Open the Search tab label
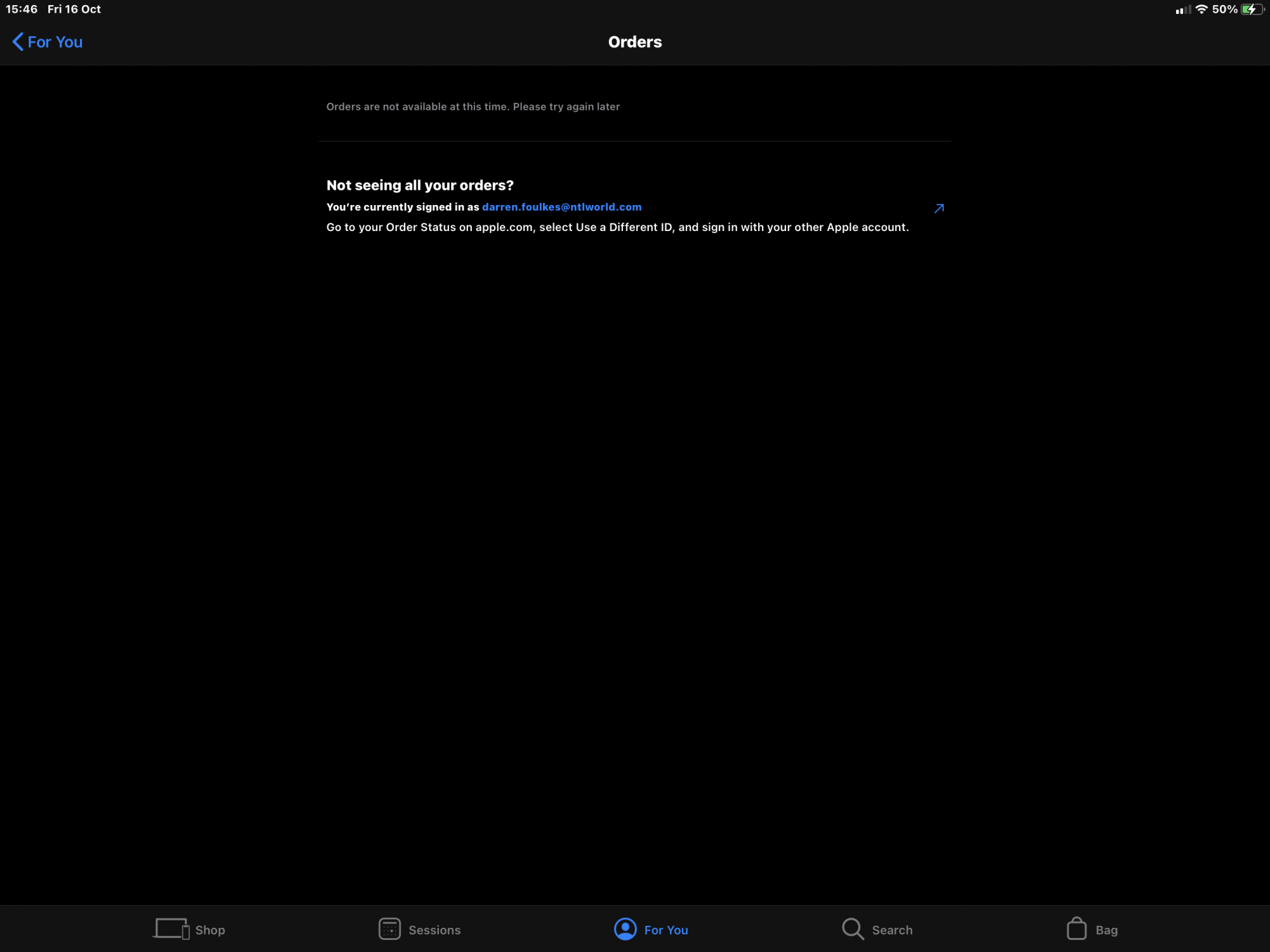Image resolution: width=1270 pixels, height=952 pixels. 892,930
